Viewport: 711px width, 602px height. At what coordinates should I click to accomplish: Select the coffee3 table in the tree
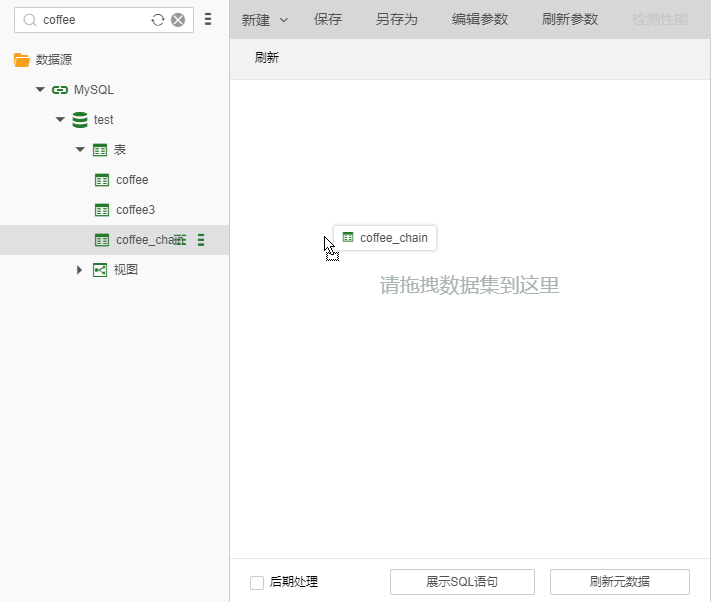pyautogui.click(x=135, y=210)
